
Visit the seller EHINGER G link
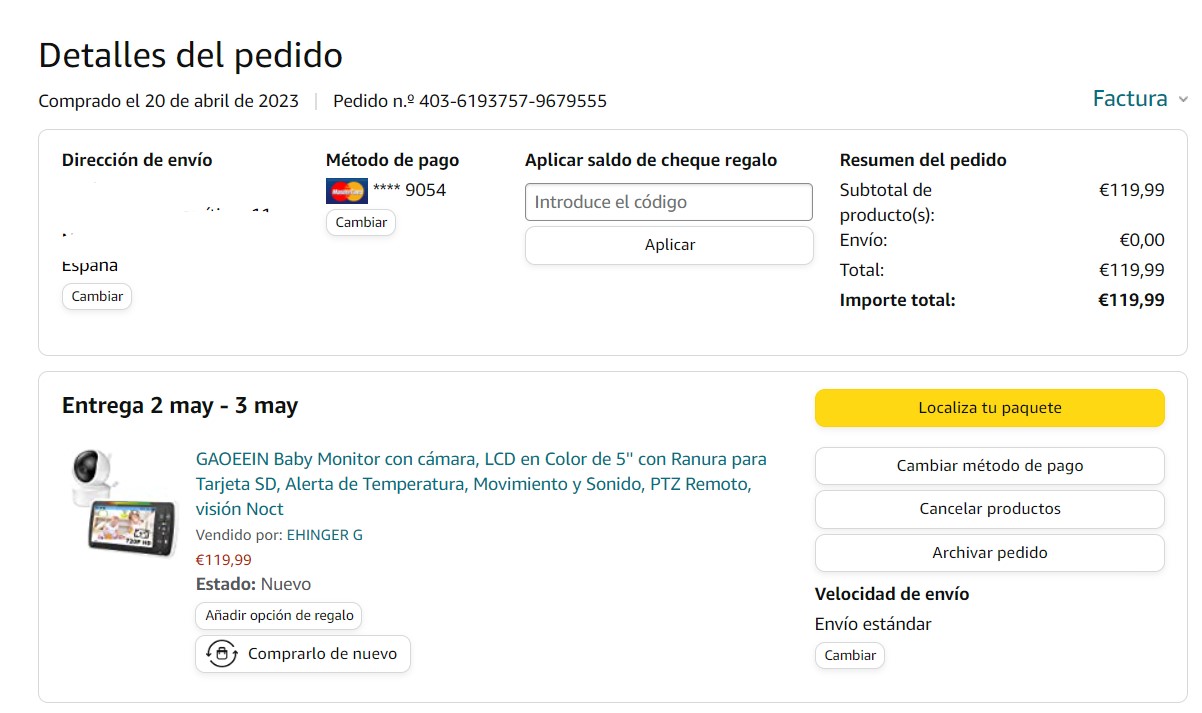325,535
